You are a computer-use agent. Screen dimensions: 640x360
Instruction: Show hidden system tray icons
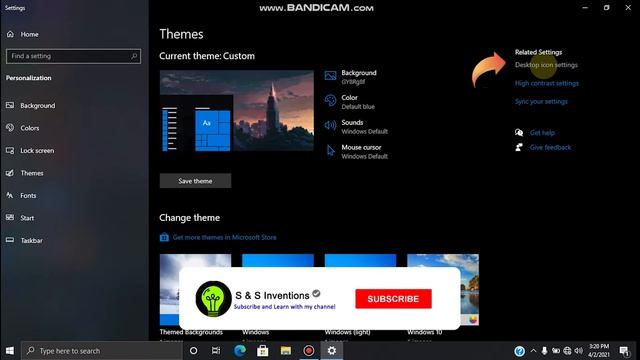tap(533, 351)
